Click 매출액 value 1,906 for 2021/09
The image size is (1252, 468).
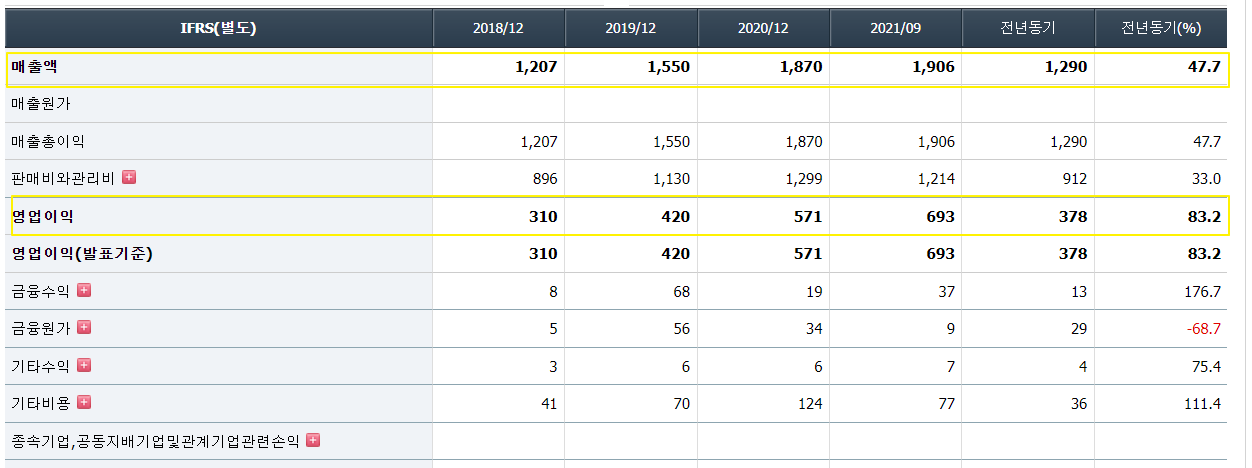pos(933,67)
